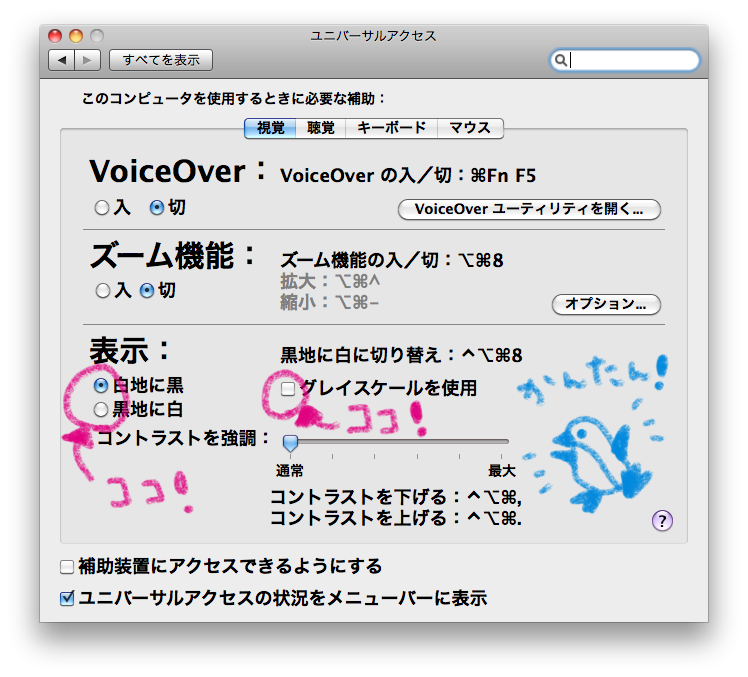Click the 拡大 shortcut text
Viewport: 748px width, 677px height.
330,282
